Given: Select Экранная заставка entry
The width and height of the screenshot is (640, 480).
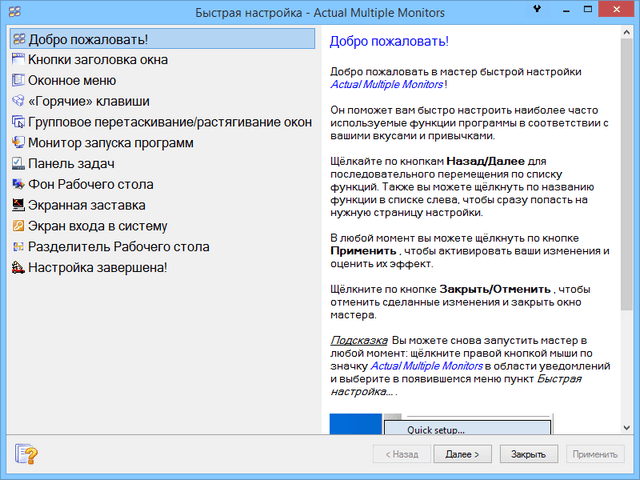Looking at the screenshot, I should tap(87, 206).
